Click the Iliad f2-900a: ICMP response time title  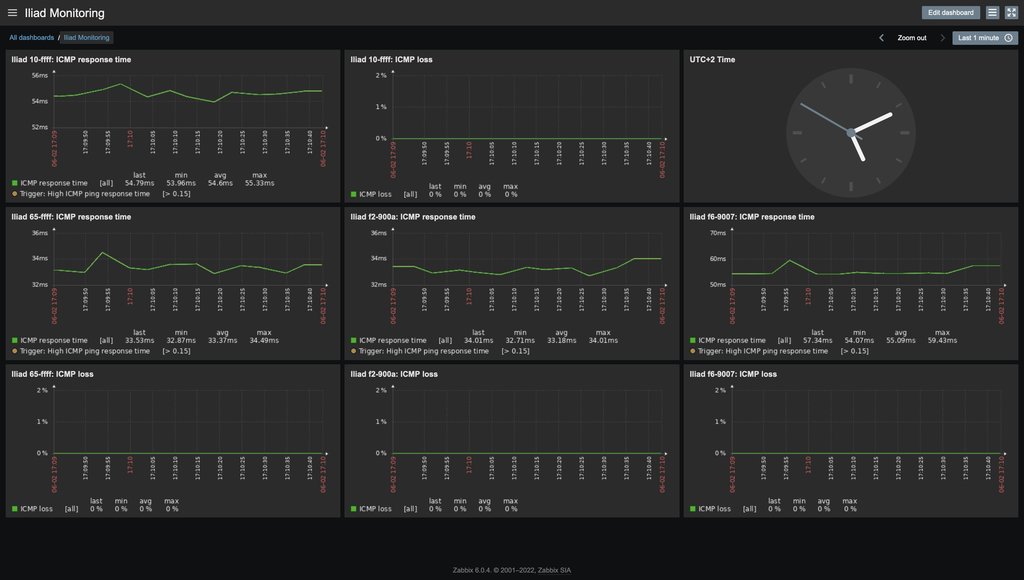click(x=413, y=217)
